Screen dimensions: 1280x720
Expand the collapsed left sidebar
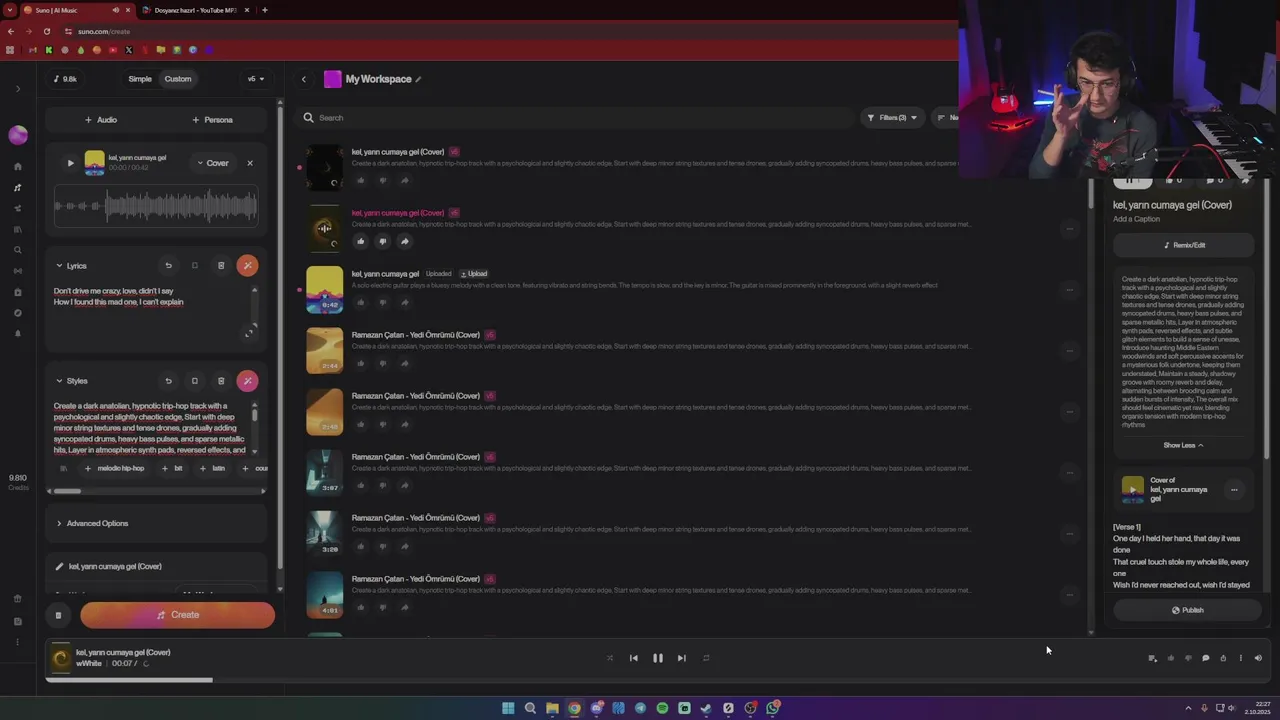pyautogui.click(x=18, y=89)
